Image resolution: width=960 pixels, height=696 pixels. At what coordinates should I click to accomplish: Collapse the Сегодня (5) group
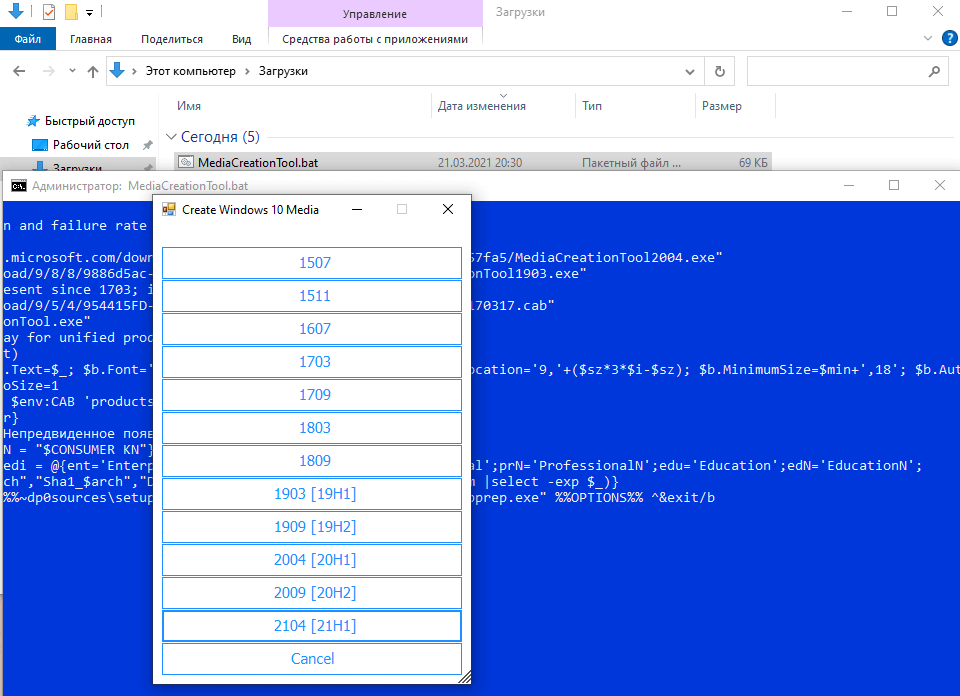point(171,137)
